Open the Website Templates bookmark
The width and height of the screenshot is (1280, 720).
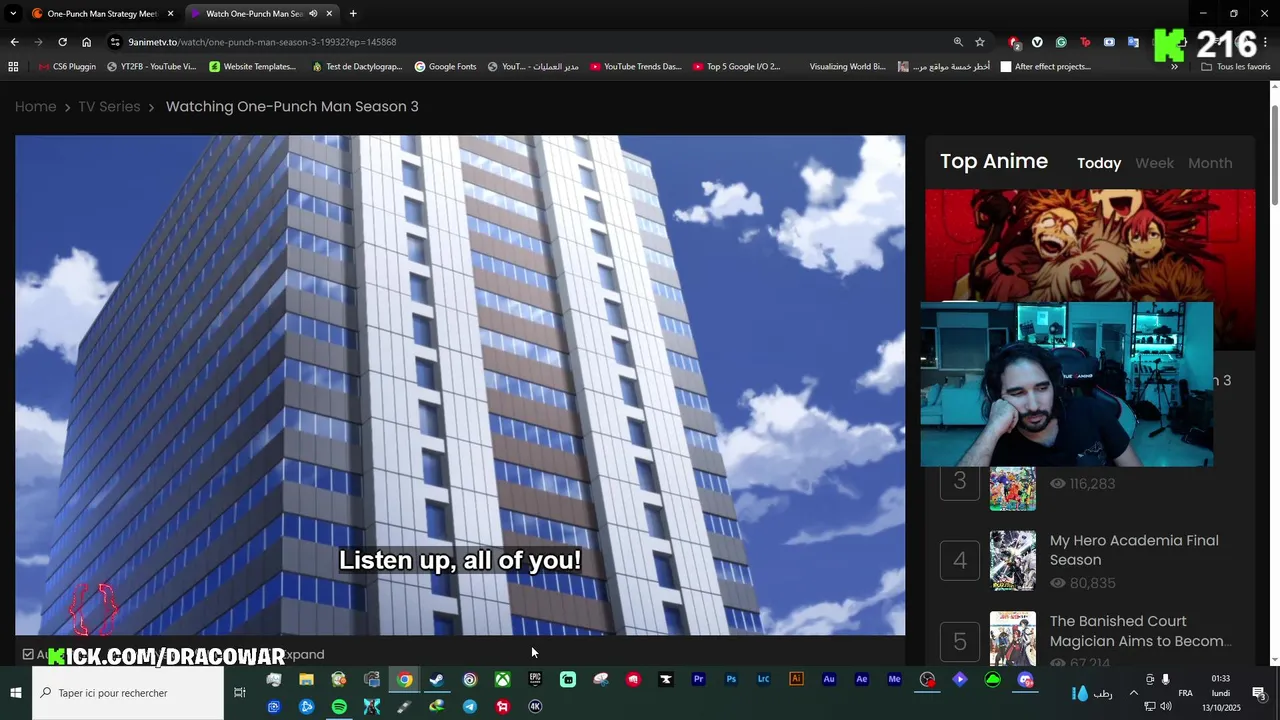[x=252, y=67]
